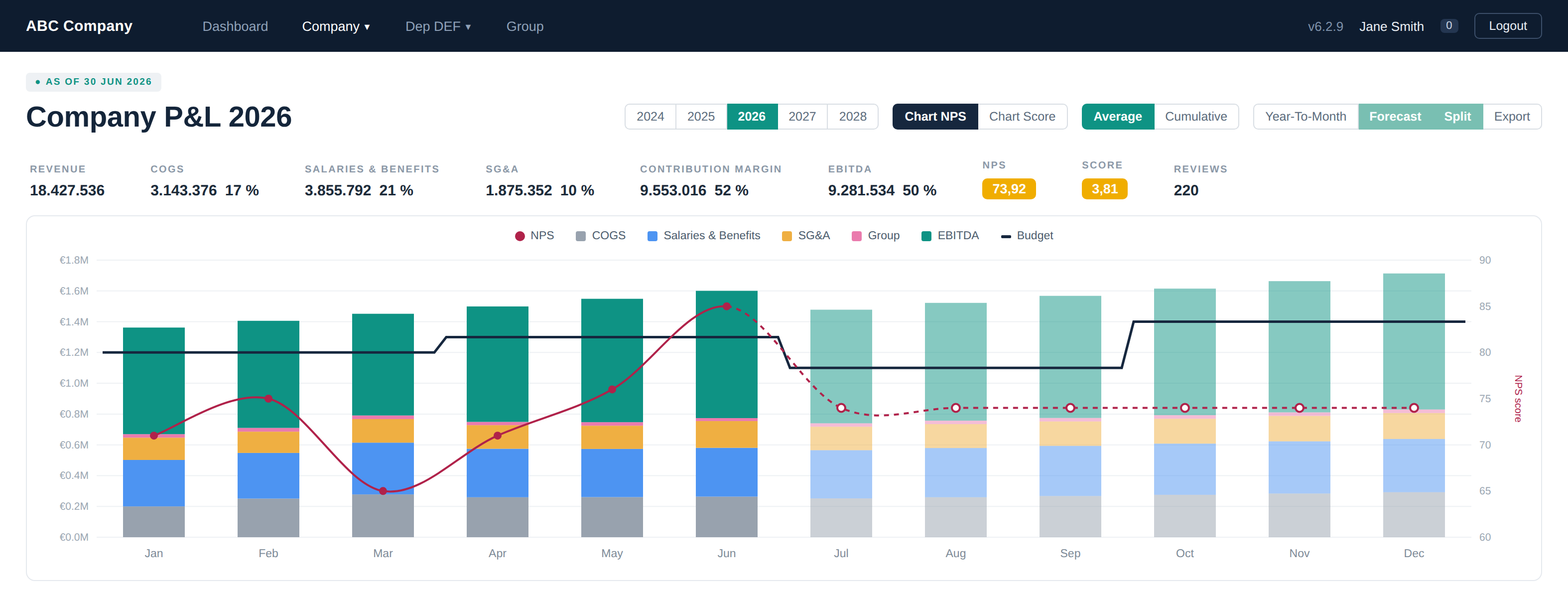
Task: Expand the Company dropdown menu
Action: point(336,26)
